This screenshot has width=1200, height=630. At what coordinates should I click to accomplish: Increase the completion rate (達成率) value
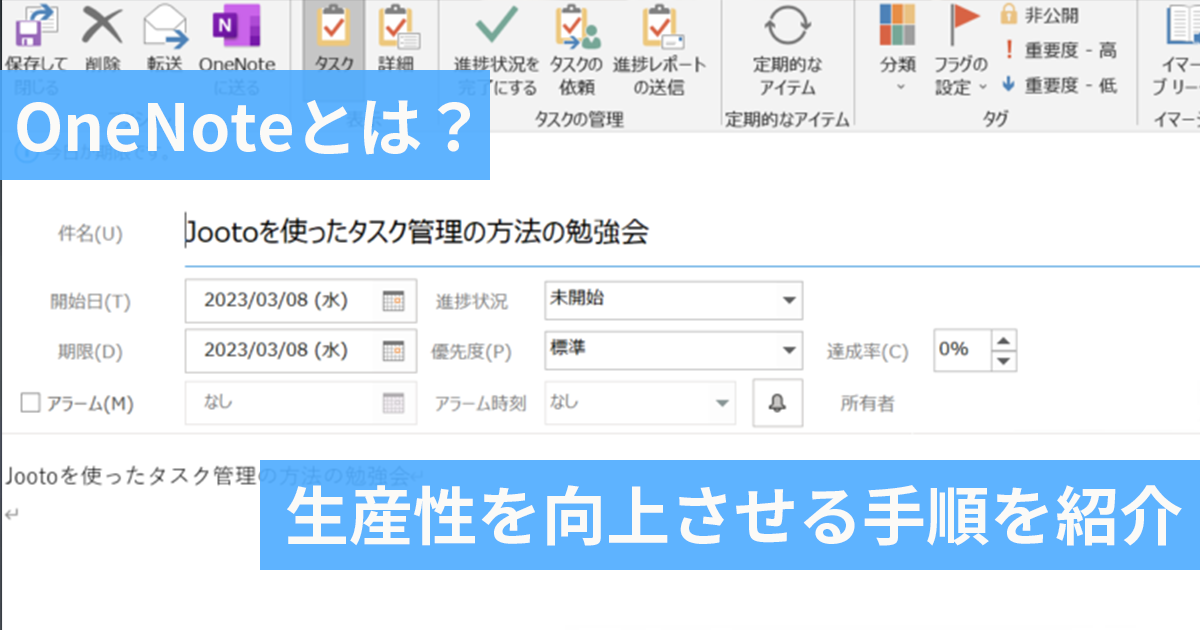tap(1005, 339)
